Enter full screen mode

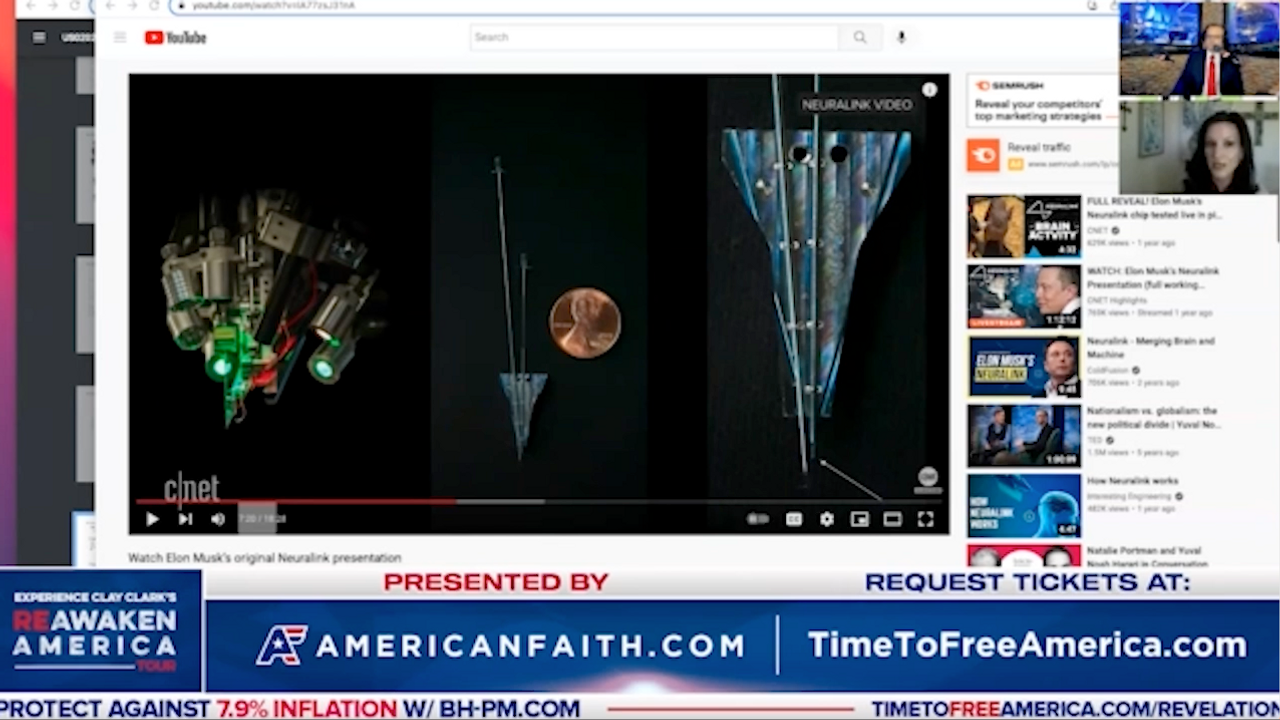pos(925,519)
